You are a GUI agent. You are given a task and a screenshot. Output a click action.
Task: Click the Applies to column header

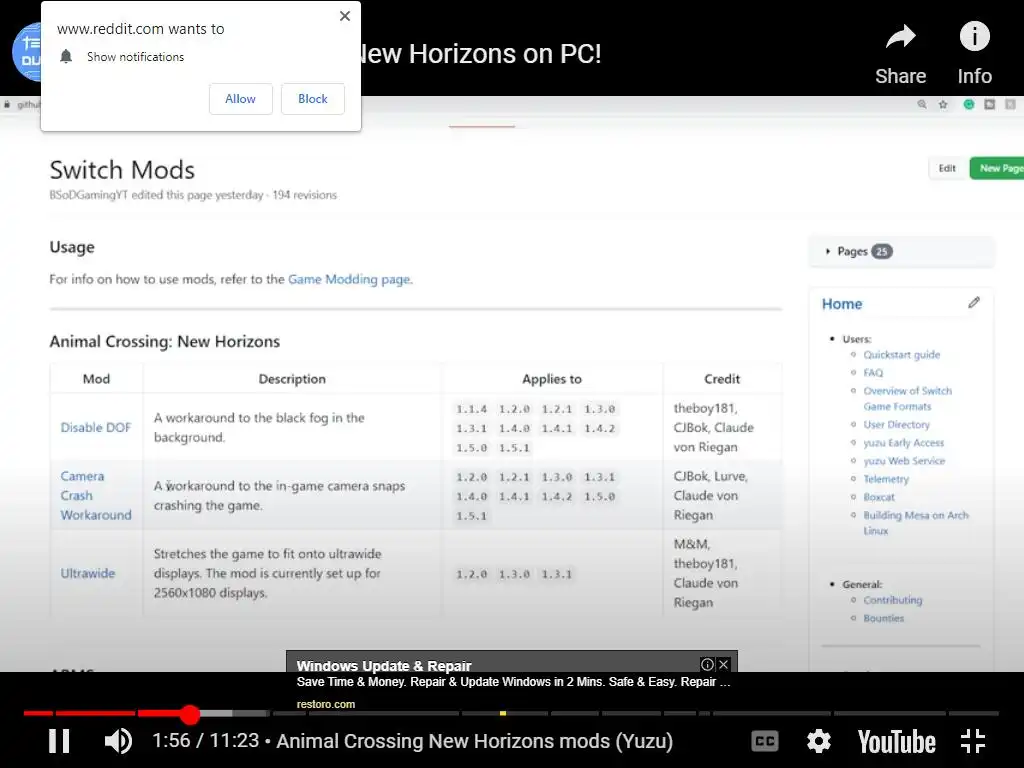tap(552, 379)
